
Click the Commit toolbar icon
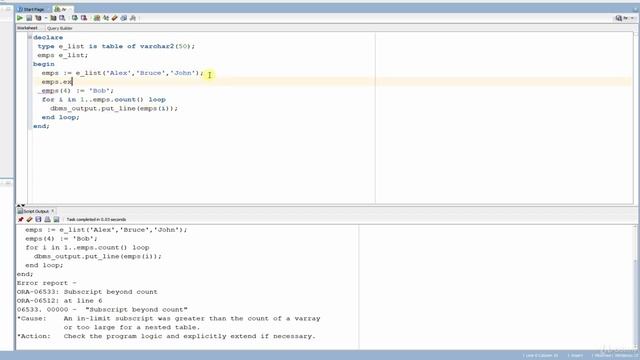[x=75, y=18]
